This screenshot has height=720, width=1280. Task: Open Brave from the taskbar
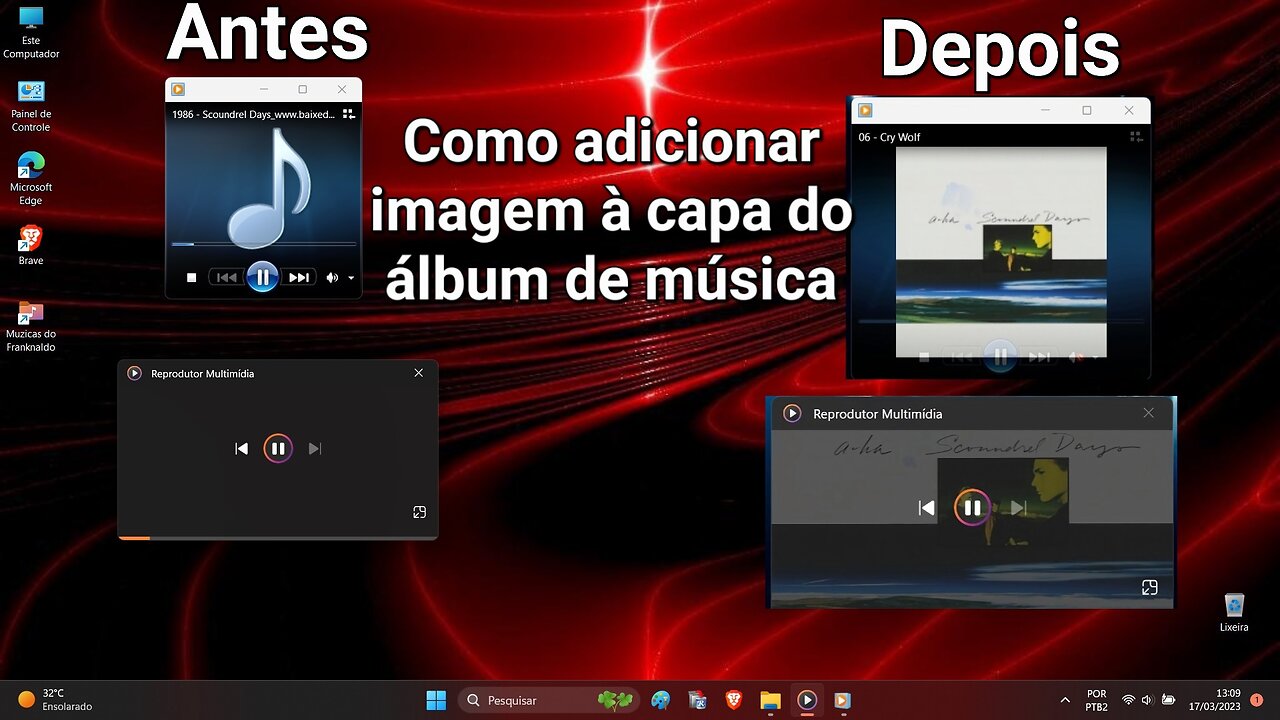pyautogui.click(x=734, y=700)
